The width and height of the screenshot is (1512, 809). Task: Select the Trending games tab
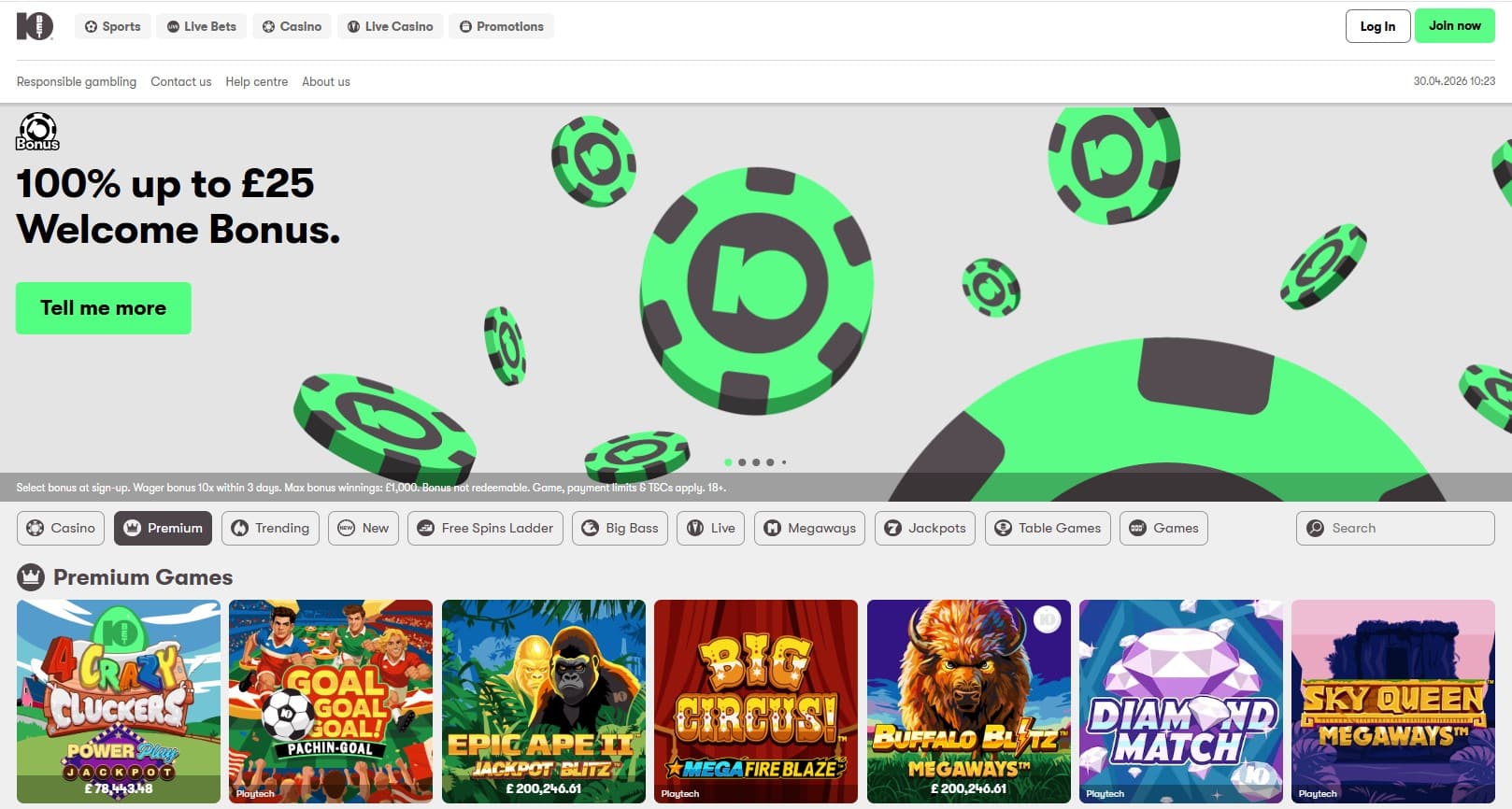tap(271, 528)
